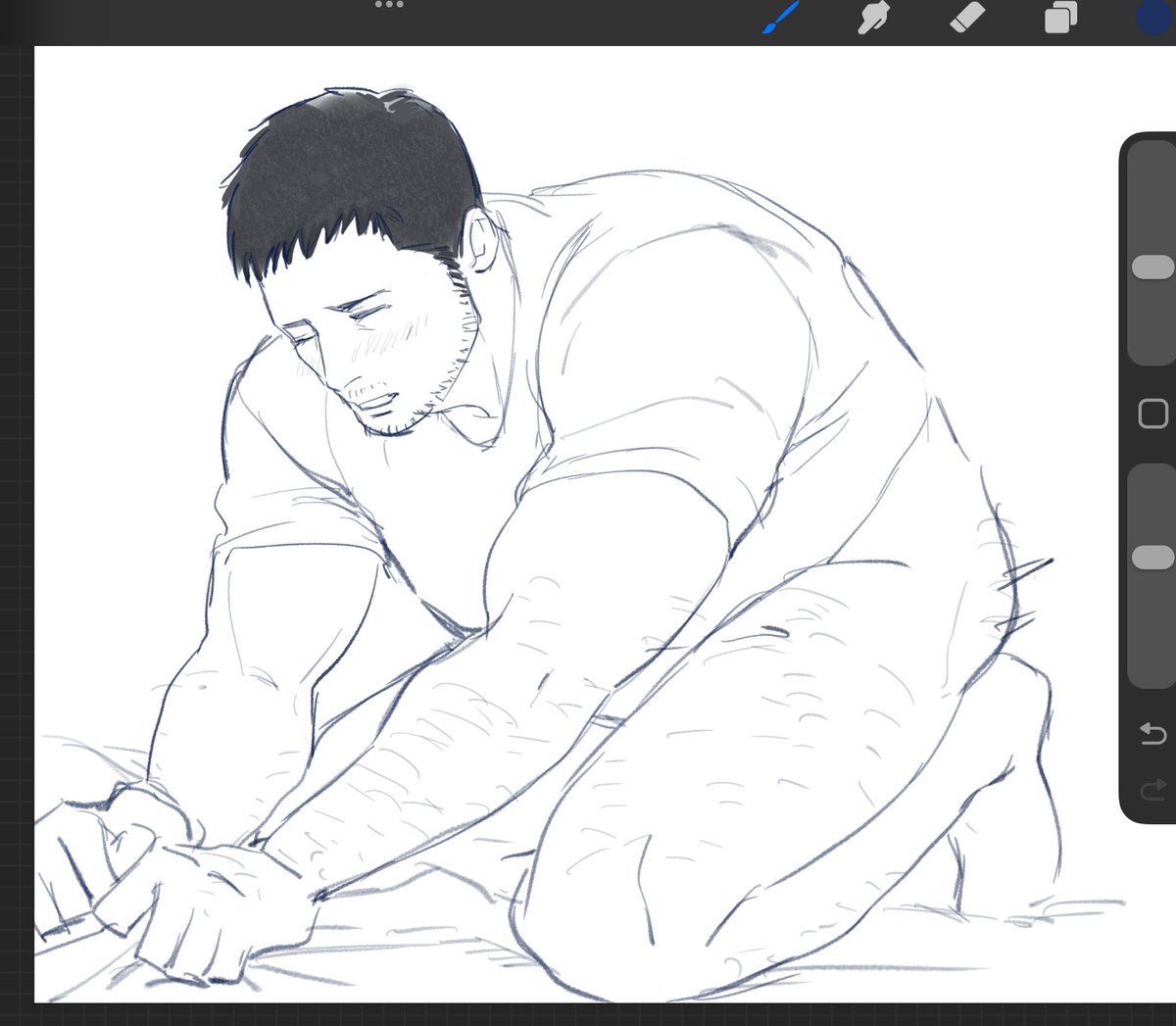This screenshot has width=1176, height=1026.
Task: Click the brush size slider handle
Action: click(1152, 268)
